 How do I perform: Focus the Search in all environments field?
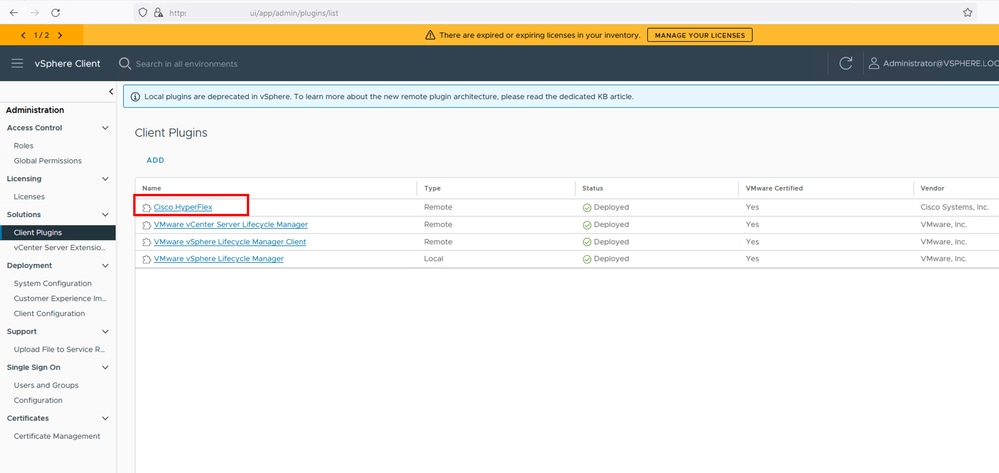click(x=187, y=64)
